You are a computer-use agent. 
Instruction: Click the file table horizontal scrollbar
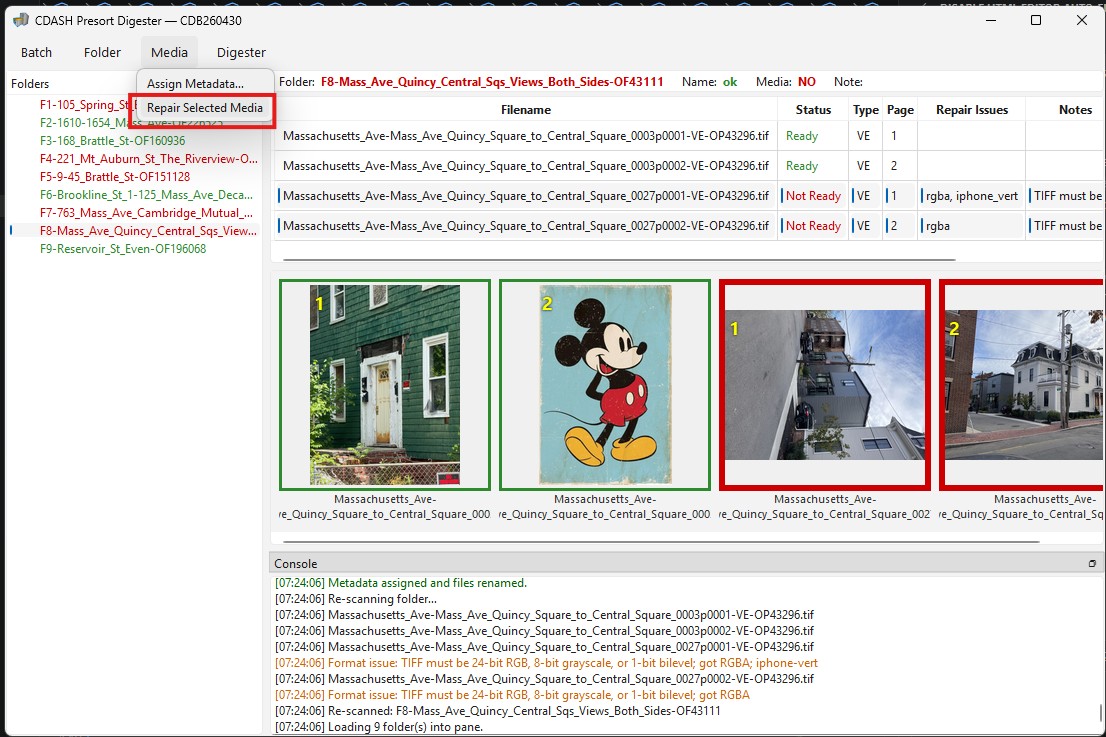click(619, 260)
